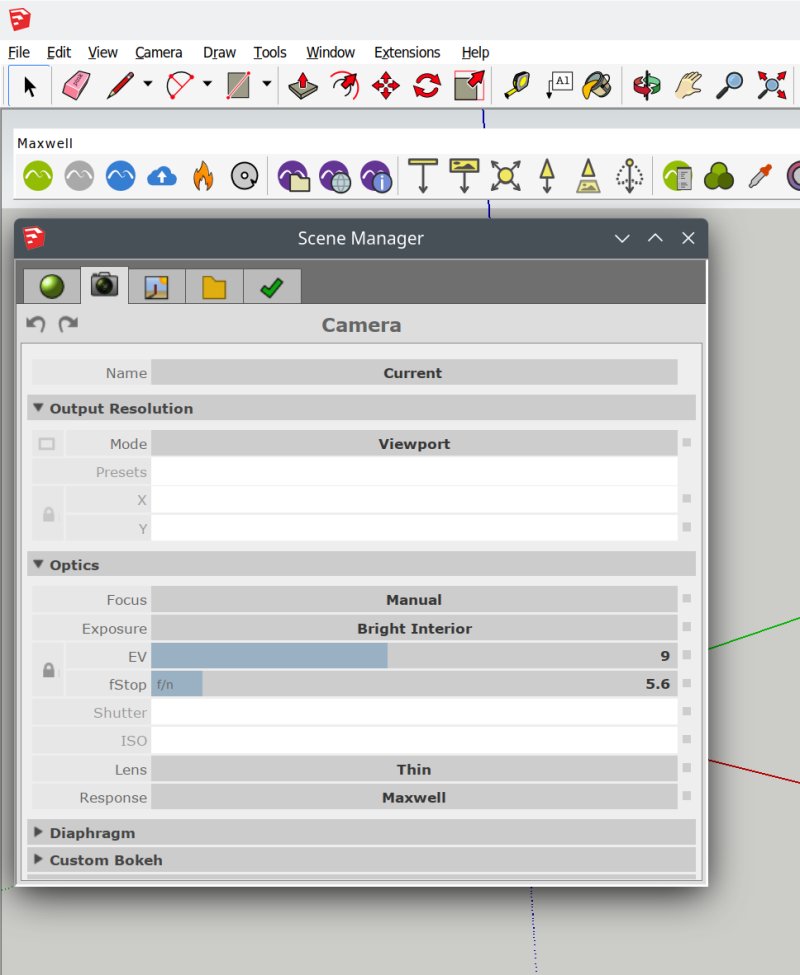Click the Maxwell disc icon
The width and height of the screenshot is (800, 975).
point(245,176)
